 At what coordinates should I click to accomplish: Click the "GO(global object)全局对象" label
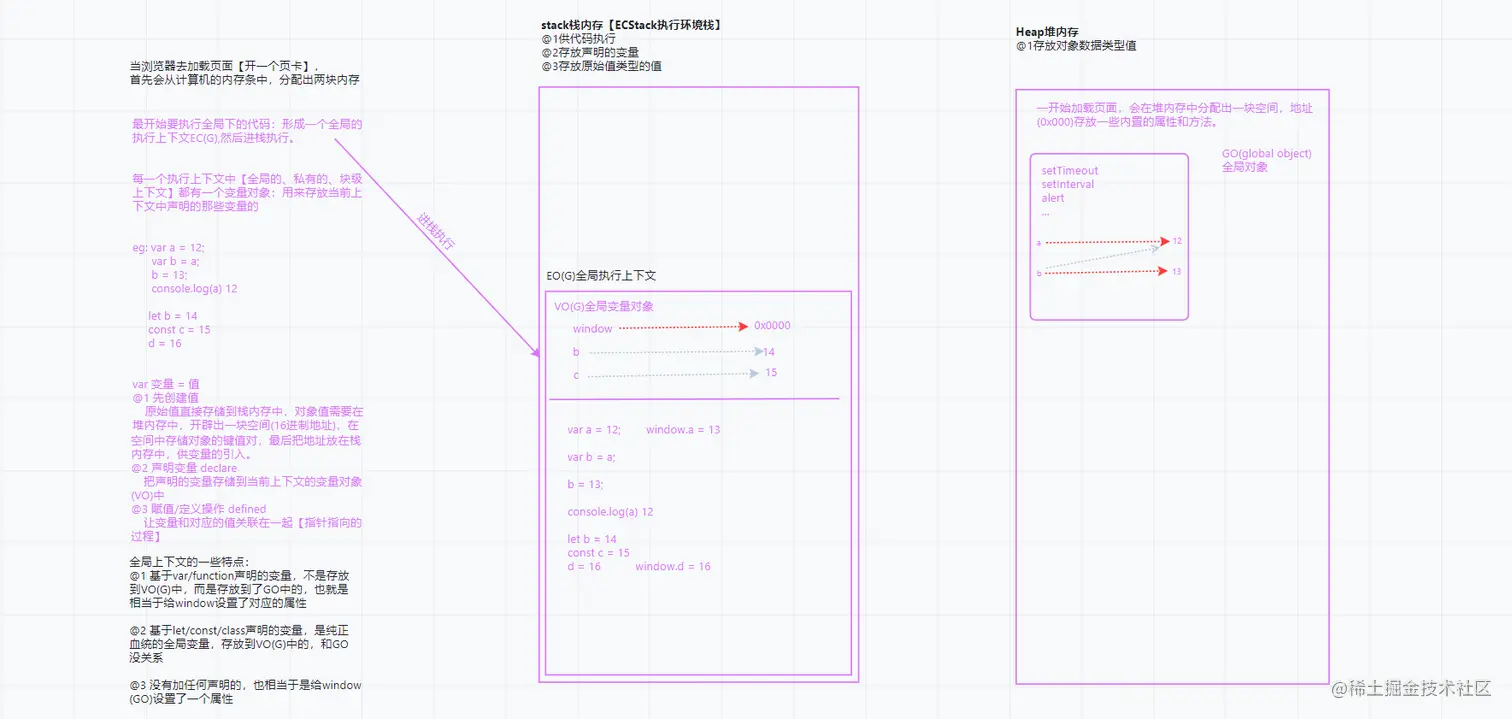coord(1264,159)
